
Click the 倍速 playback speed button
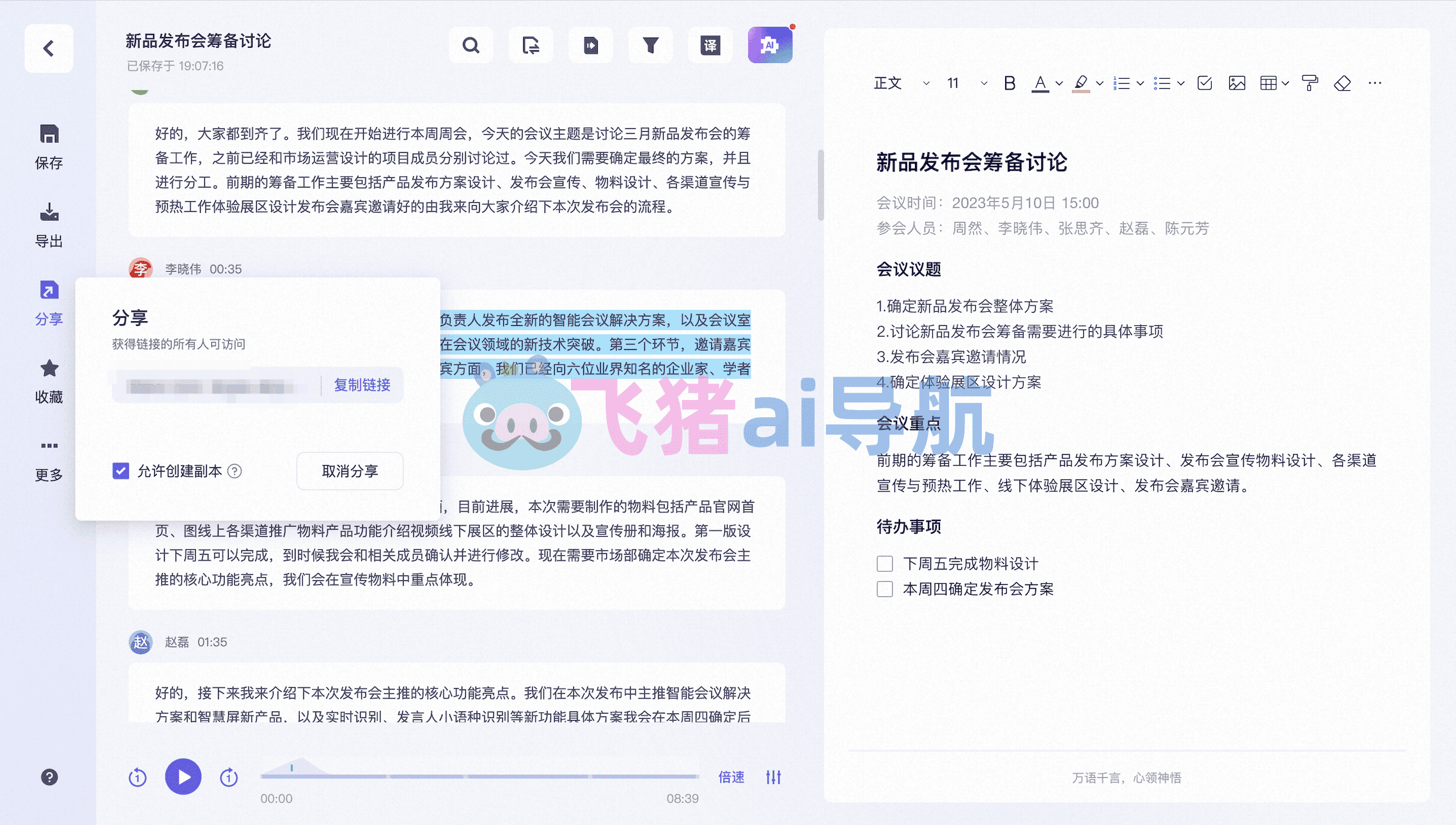point(731,777)
